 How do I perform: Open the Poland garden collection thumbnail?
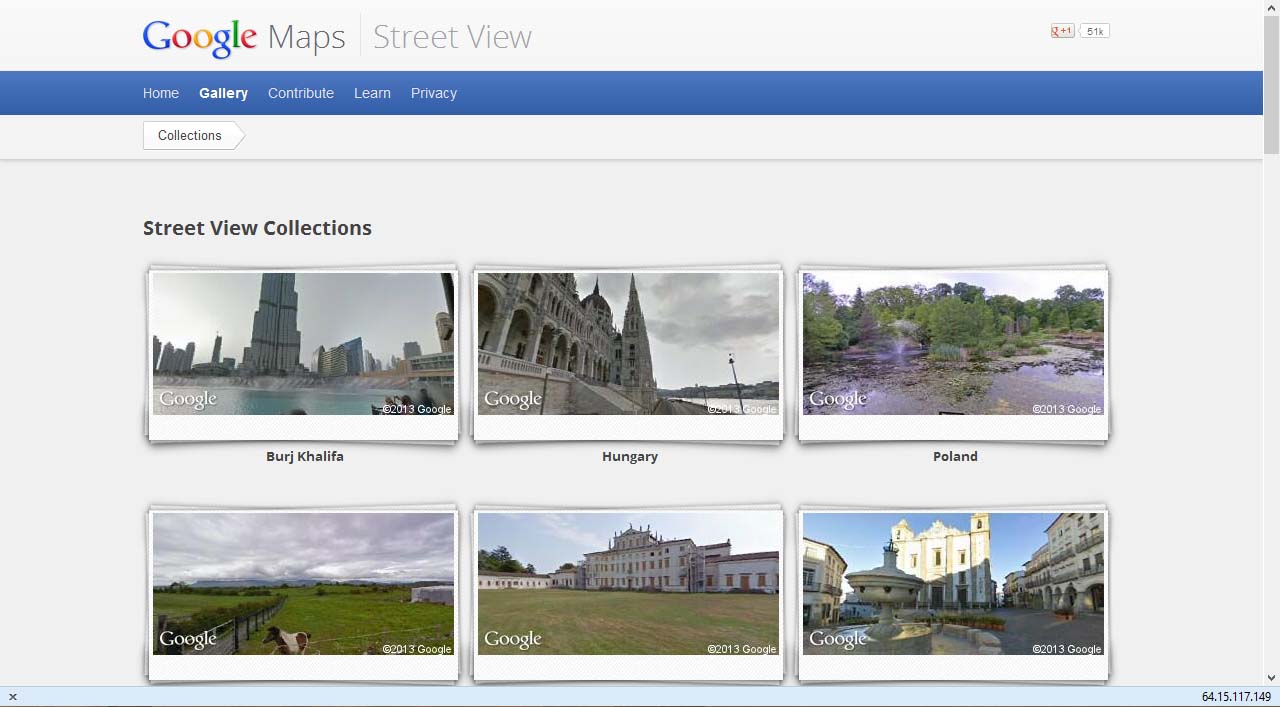click(x=953, y=344)
